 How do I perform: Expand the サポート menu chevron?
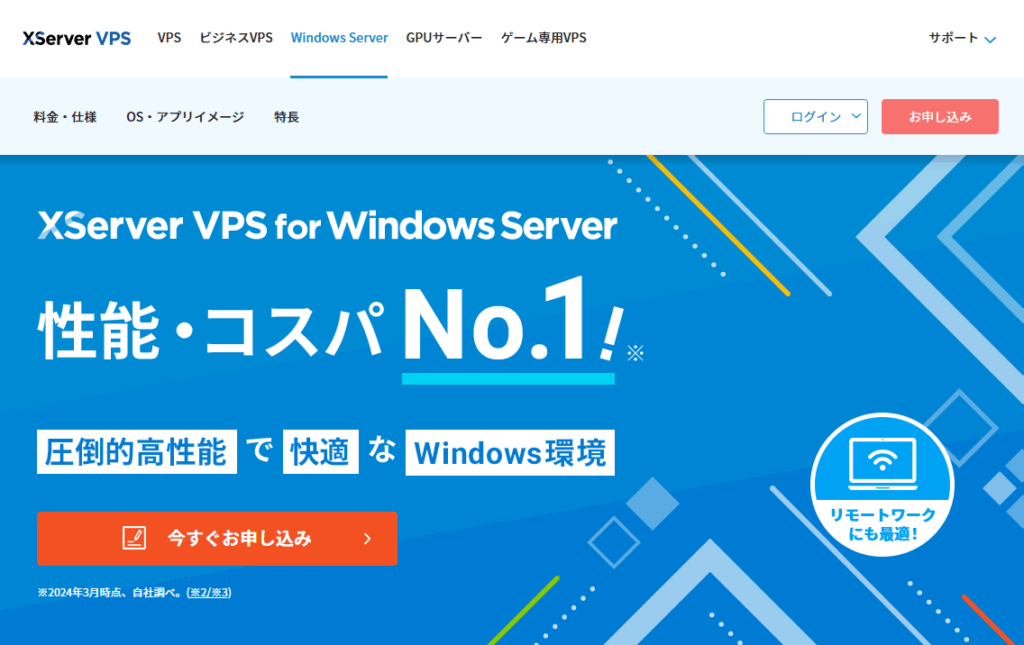coord(990,40)
